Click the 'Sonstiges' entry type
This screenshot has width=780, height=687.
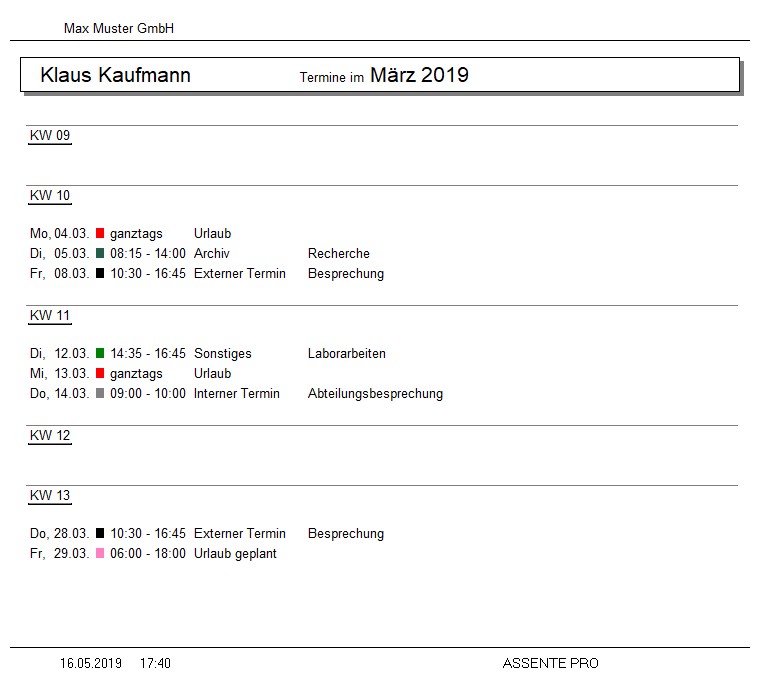click(x=223, y=354)
